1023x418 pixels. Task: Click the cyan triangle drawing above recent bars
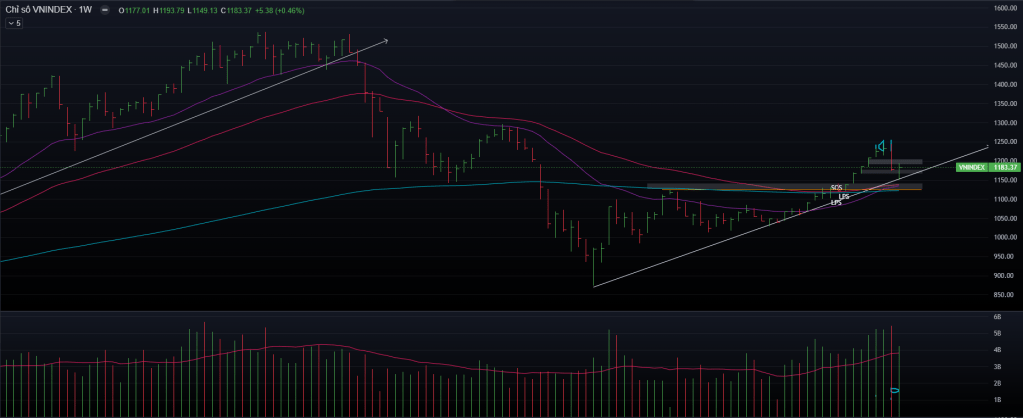(880, 147)
